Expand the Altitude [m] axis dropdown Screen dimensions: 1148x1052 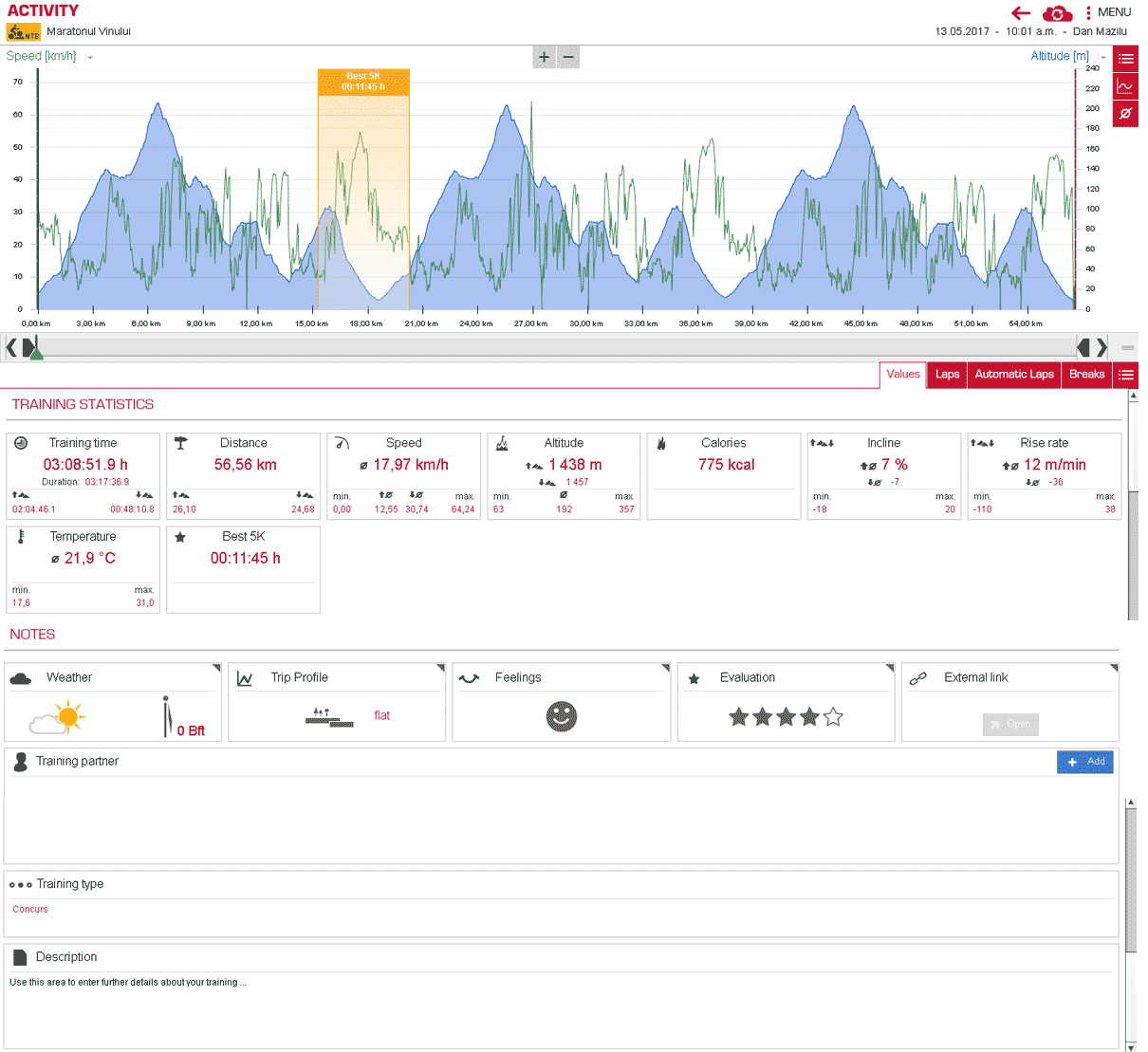click(x=1102, y=58)
